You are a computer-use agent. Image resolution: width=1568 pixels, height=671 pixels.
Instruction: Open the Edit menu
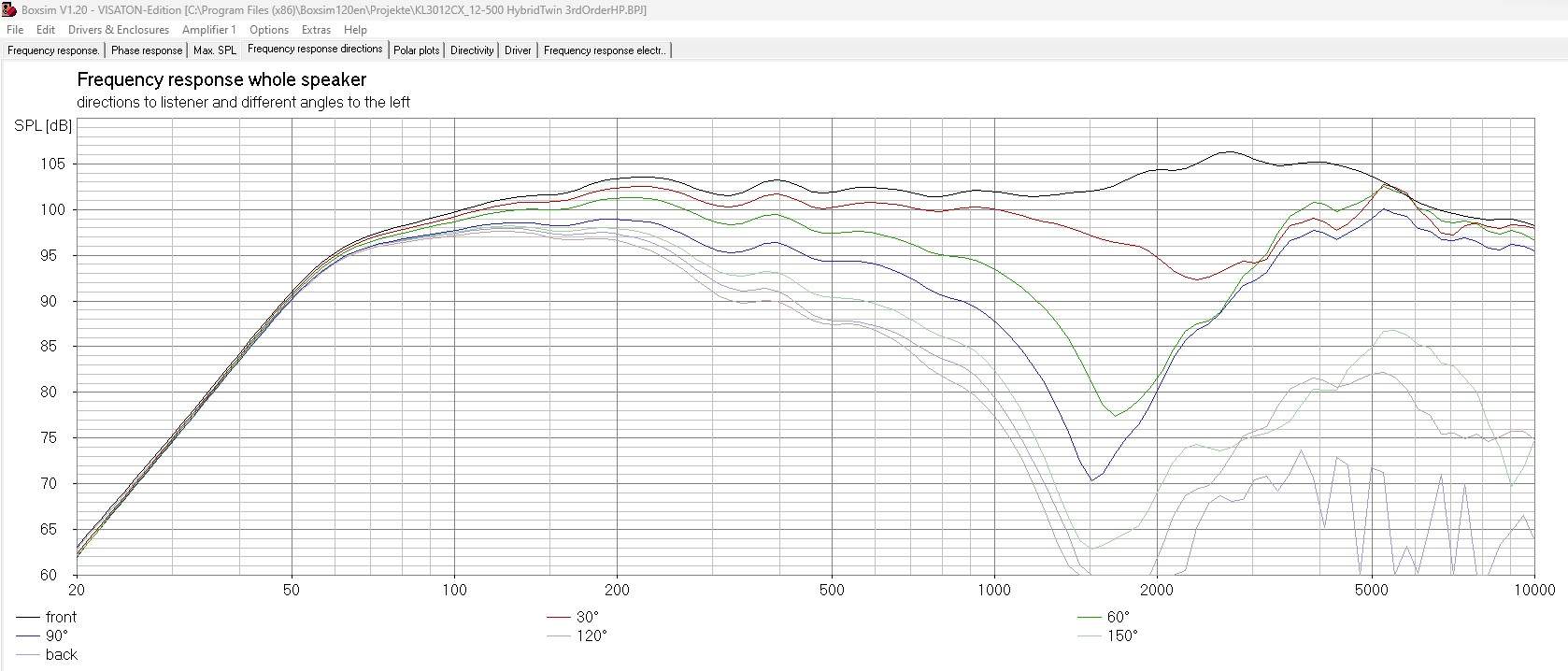point(46,30)
